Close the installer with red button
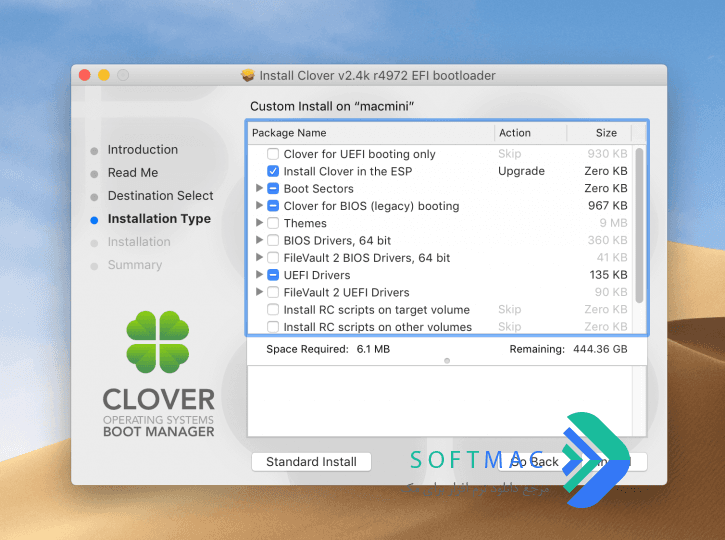The height and width of the screenshot is (540, 725). point(85,75)
